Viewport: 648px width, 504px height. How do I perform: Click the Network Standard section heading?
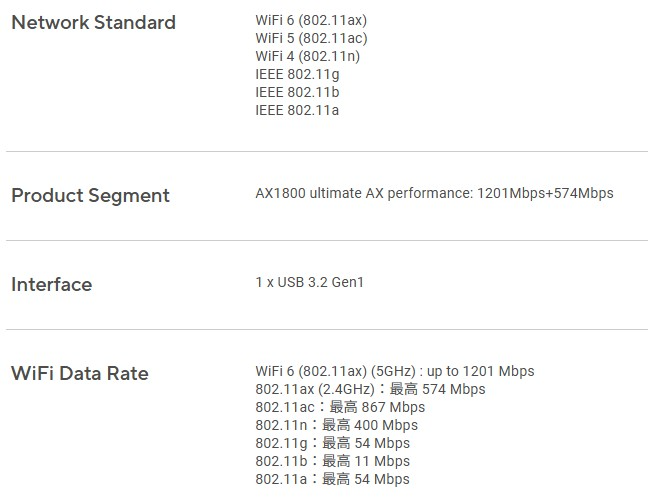coord(93,22)
